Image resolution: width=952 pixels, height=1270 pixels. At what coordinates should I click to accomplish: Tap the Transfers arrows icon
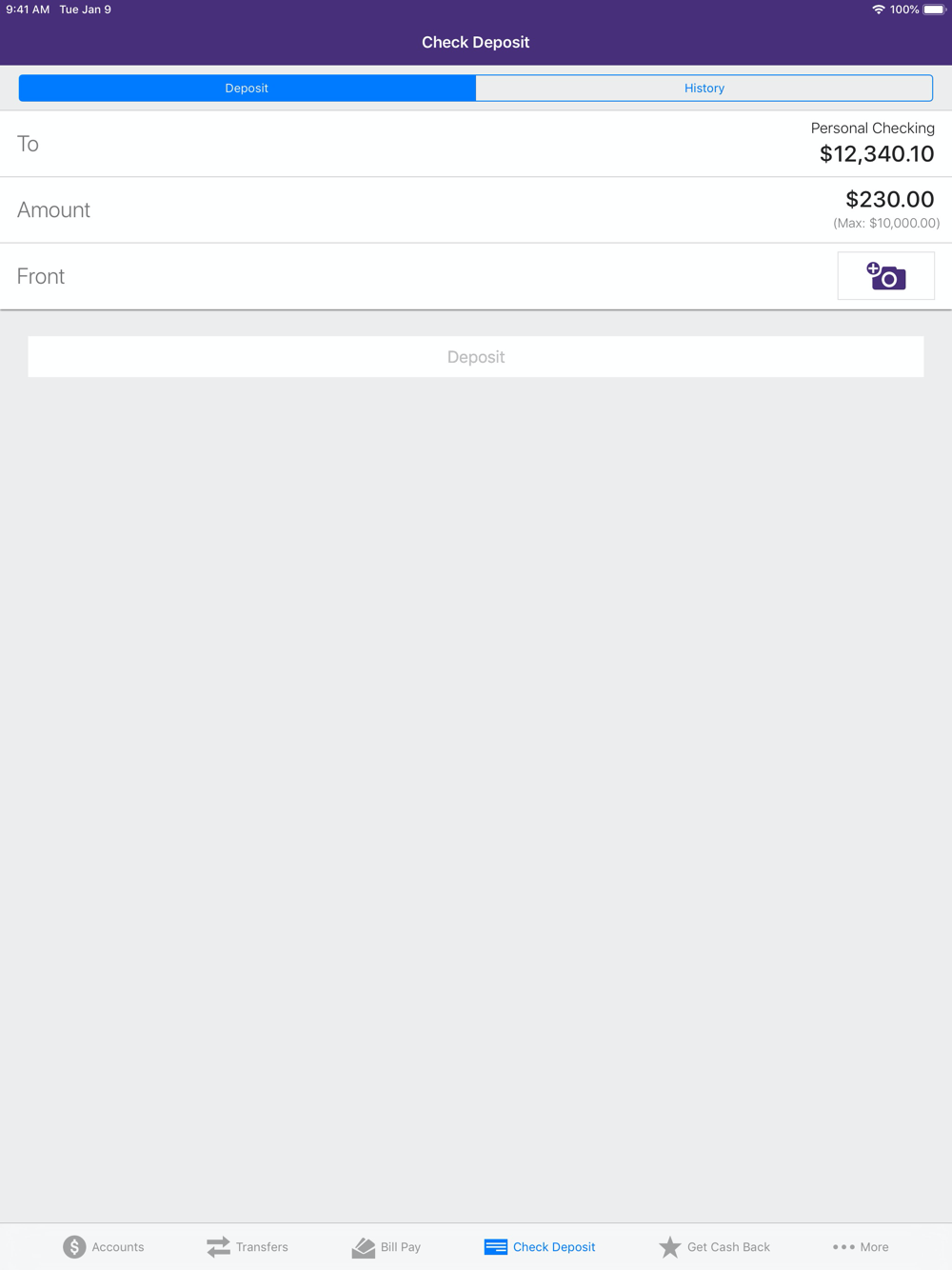[219, 1246]
